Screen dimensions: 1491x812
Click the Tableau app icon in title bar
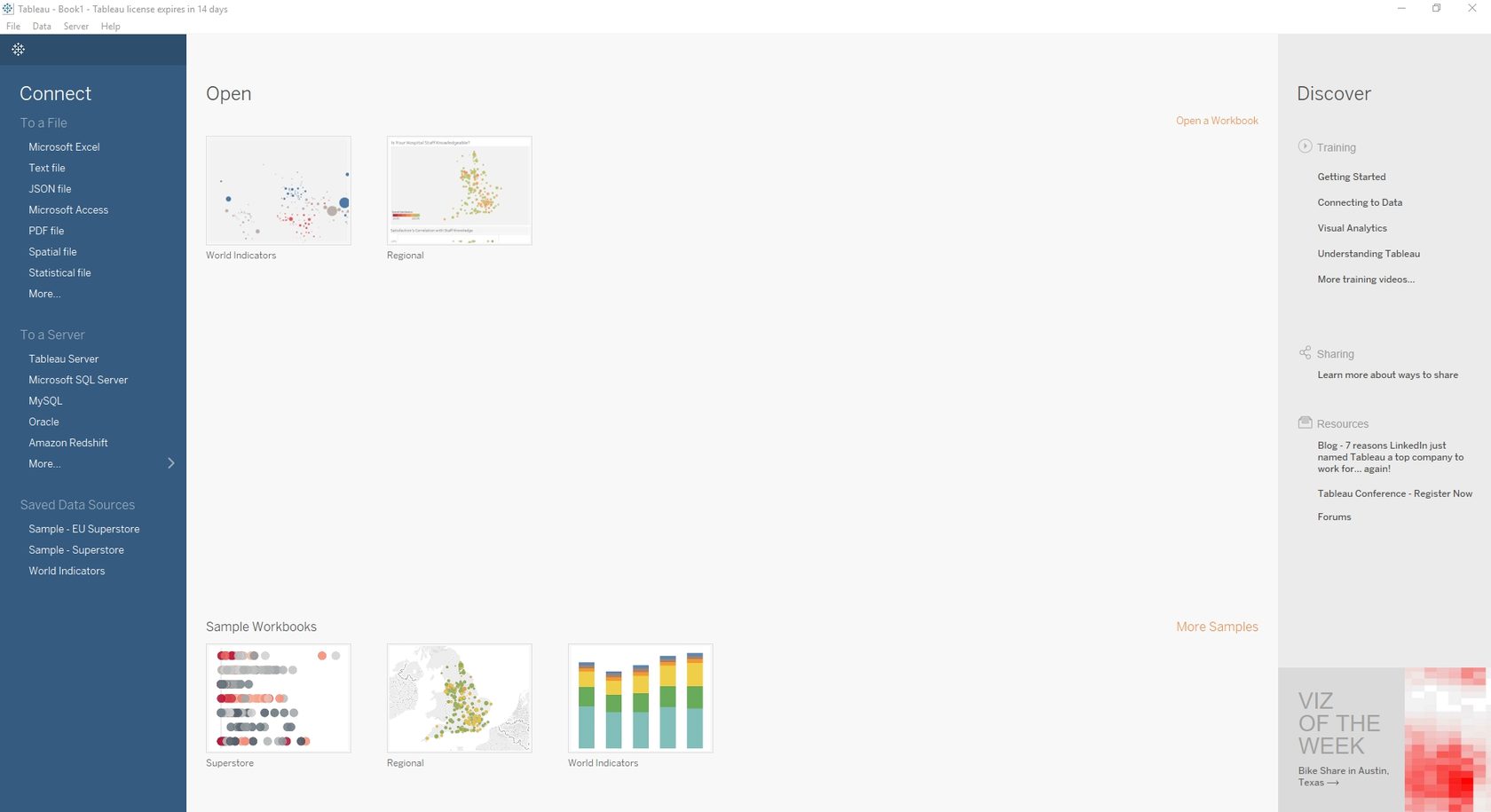(x=8, y=9)
